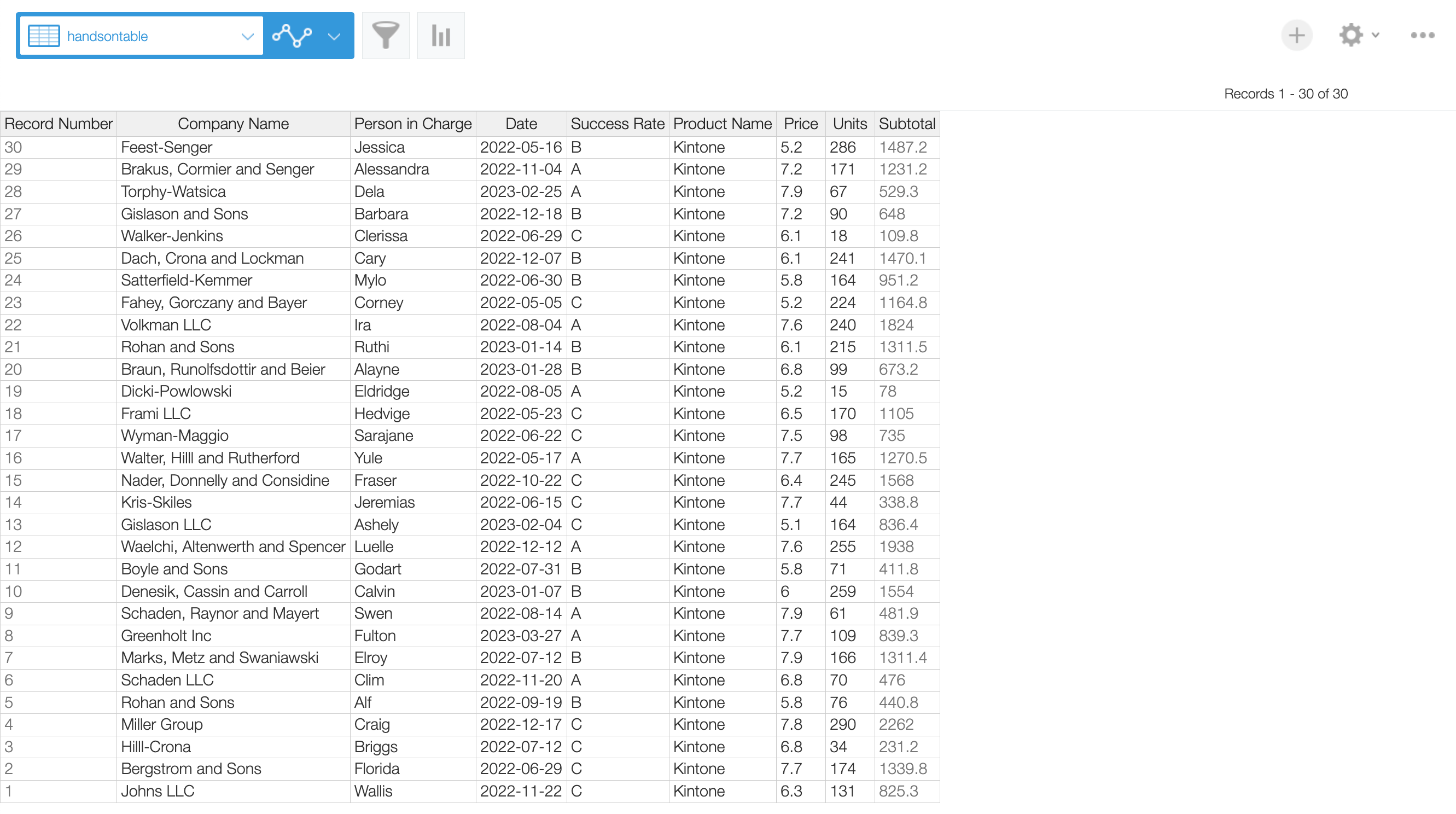Viewport: 1456px width, 814px height.
Task: Open the process flow graph icon
Action: click(x=292, y=36)
